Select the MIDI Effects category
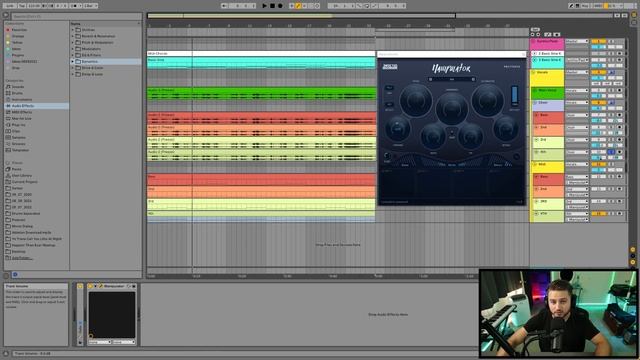This screenshot has width=640, height=360. click(x=36, y=112)
